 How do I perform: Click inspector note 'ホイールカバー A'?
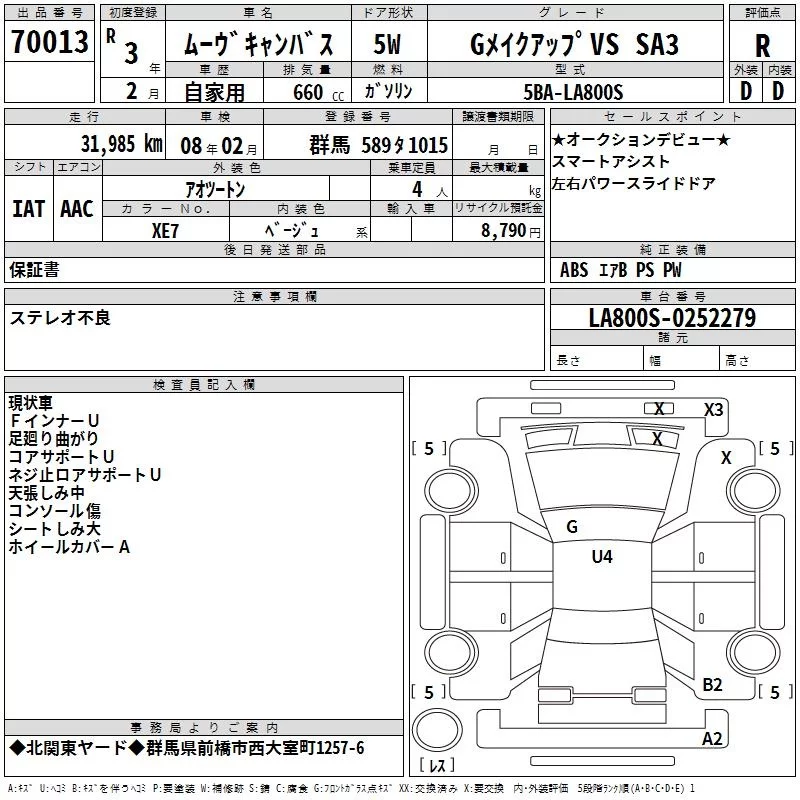pyautogui.click(x=69, y=547)
